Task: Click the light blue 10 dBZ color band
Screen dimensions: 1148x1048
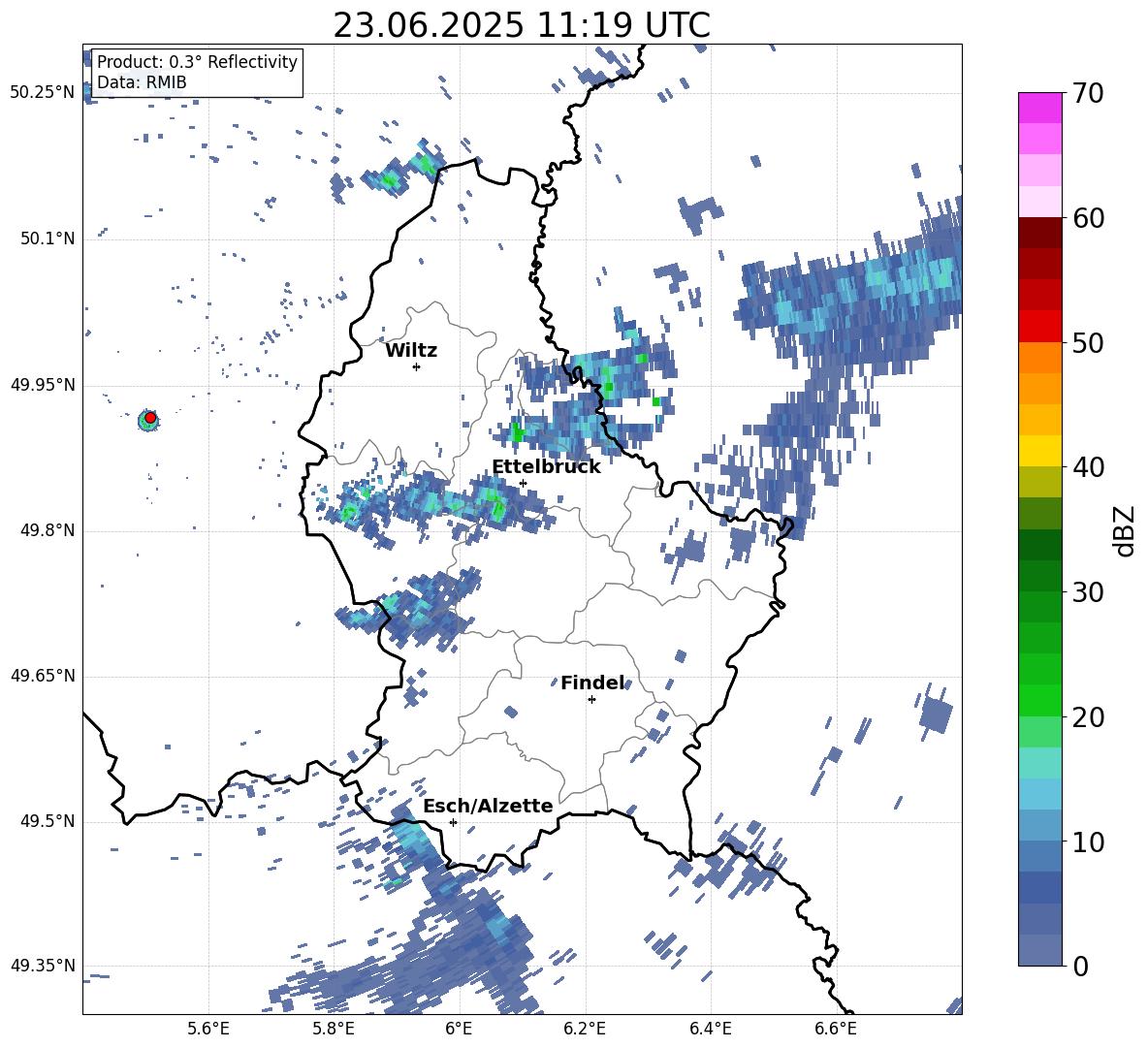Action: [1039, 826]
